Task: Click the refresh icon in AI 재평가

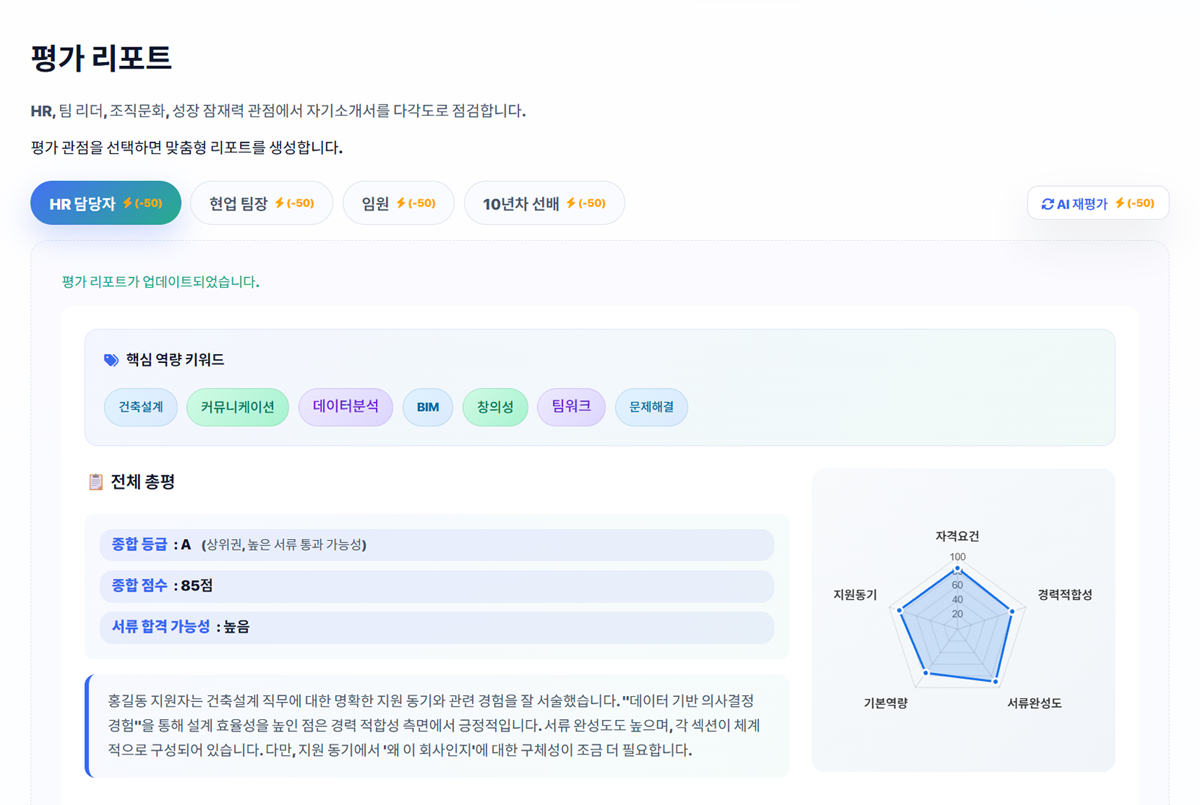Action: tap(1047, 204)
